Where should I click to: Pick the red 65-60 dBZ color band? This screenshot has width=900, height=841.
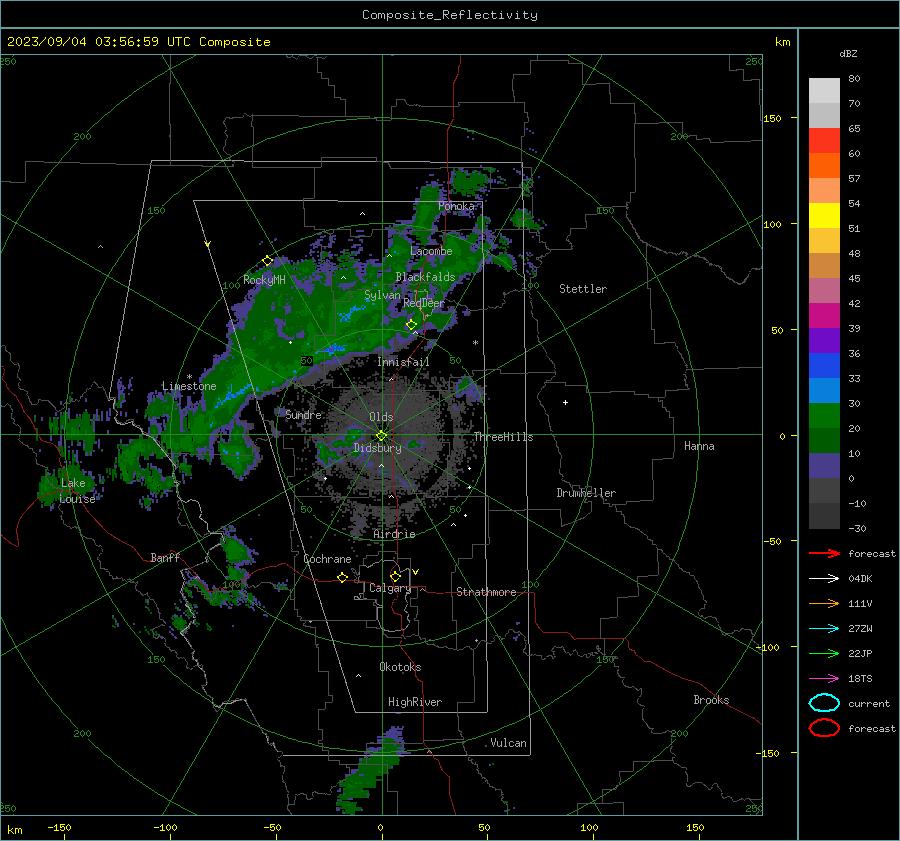click(x=824, y=140)
